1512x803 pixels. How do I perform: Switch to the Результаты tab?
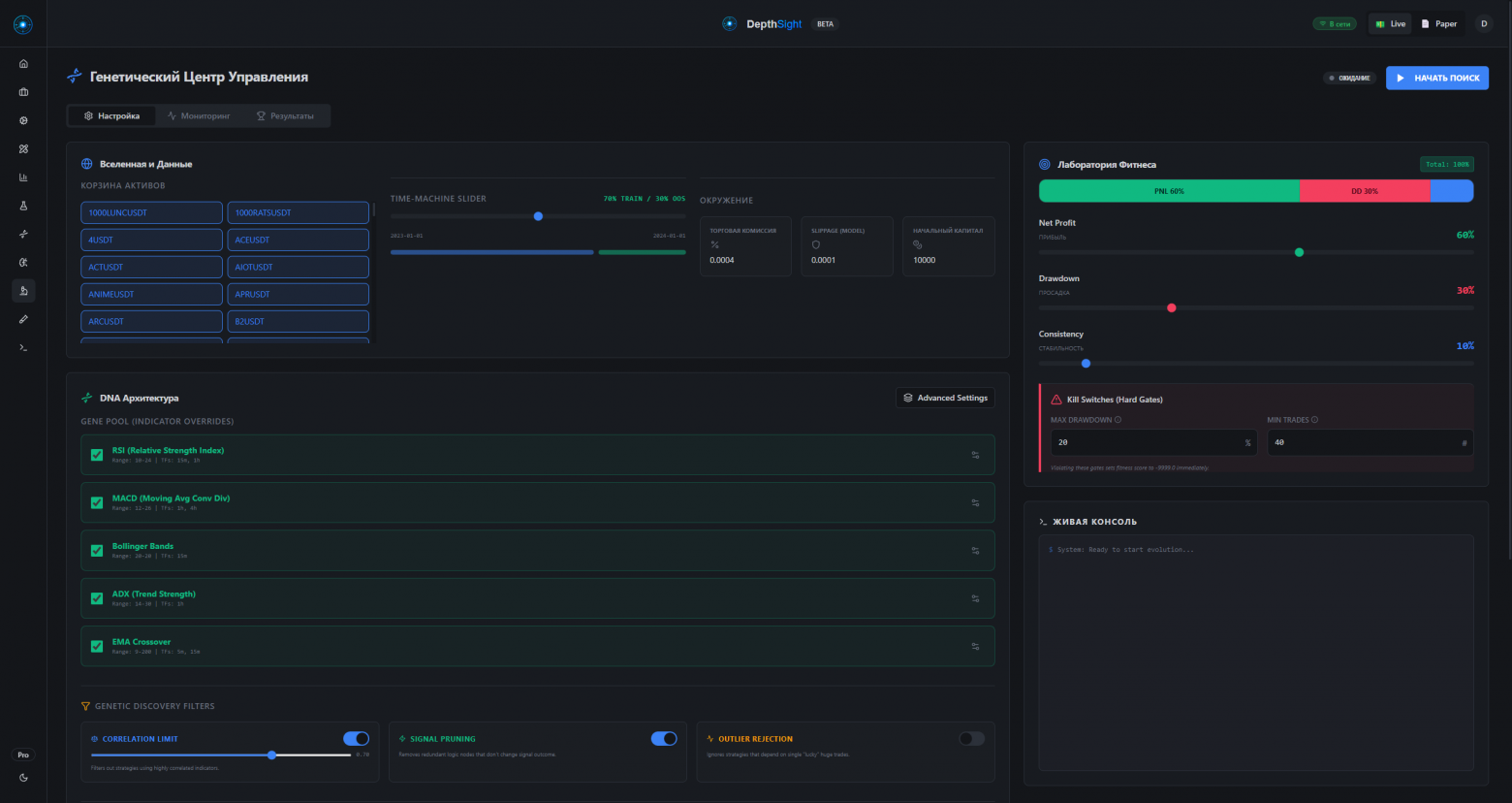click(285, 116)
